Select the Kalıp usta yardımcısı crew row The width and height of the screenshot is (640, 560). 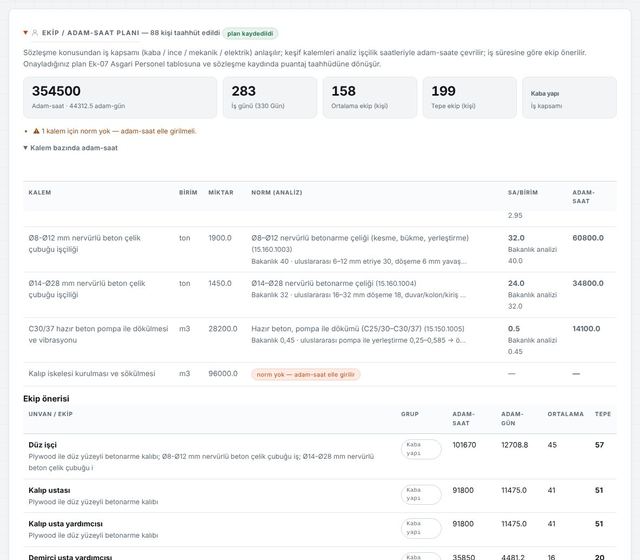320,529
